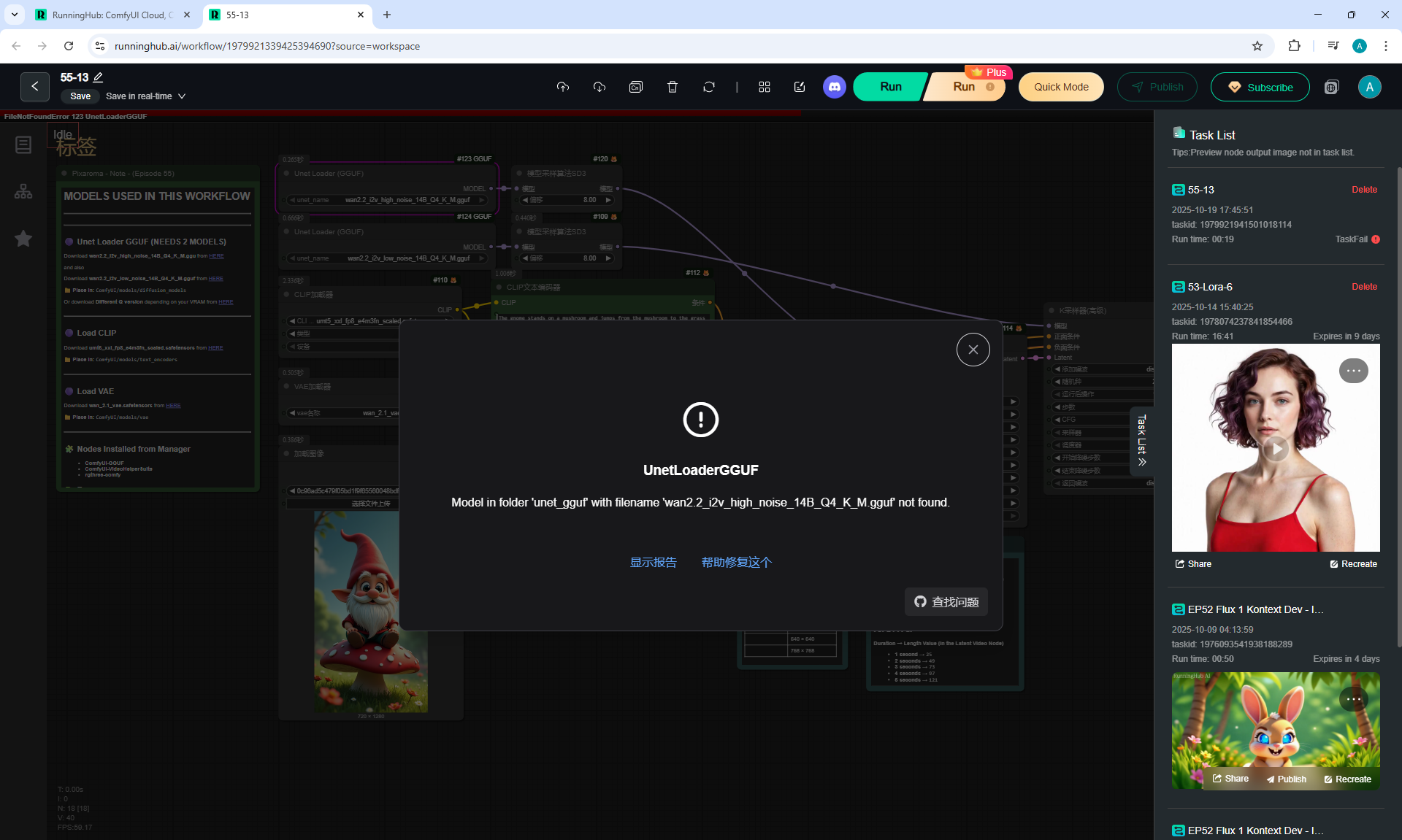The image size is (1402, 840).
Task: Open the Discord icon
Action: pyautogui.click(x=834, y=87)
